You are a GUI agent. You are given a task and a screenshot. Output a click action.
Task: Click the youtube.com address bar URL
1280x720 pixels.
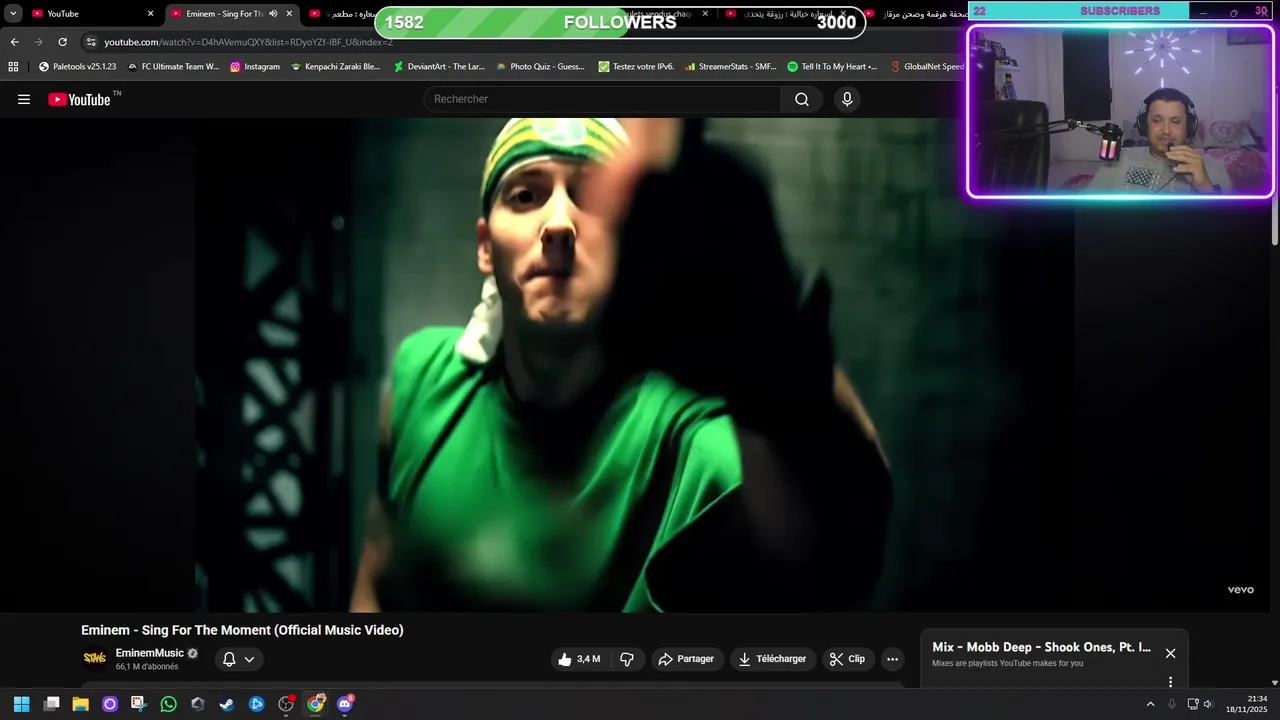tap(248, 42)
